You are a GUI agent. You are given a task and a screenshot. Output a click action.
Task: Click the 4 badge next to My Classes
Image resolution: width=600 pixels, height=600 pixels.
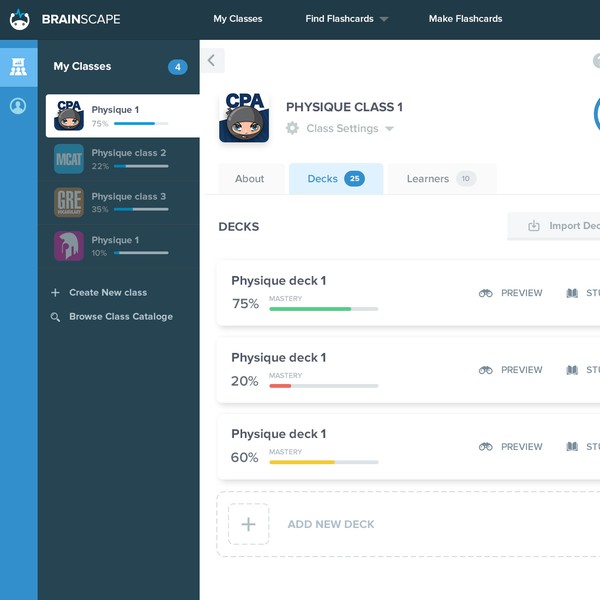tap(178, 67)
